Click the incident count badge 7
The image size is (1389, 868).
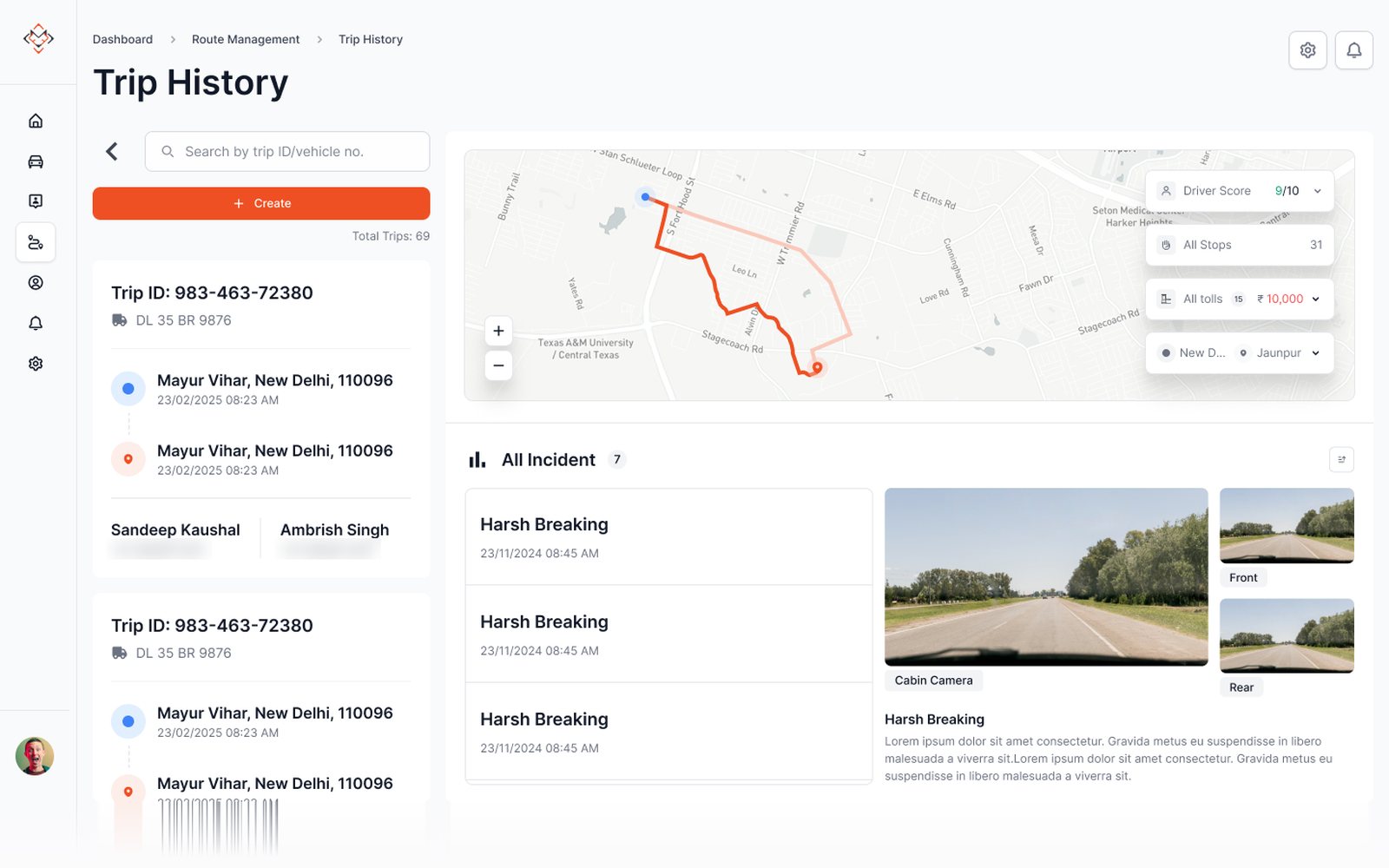point(617,459)
